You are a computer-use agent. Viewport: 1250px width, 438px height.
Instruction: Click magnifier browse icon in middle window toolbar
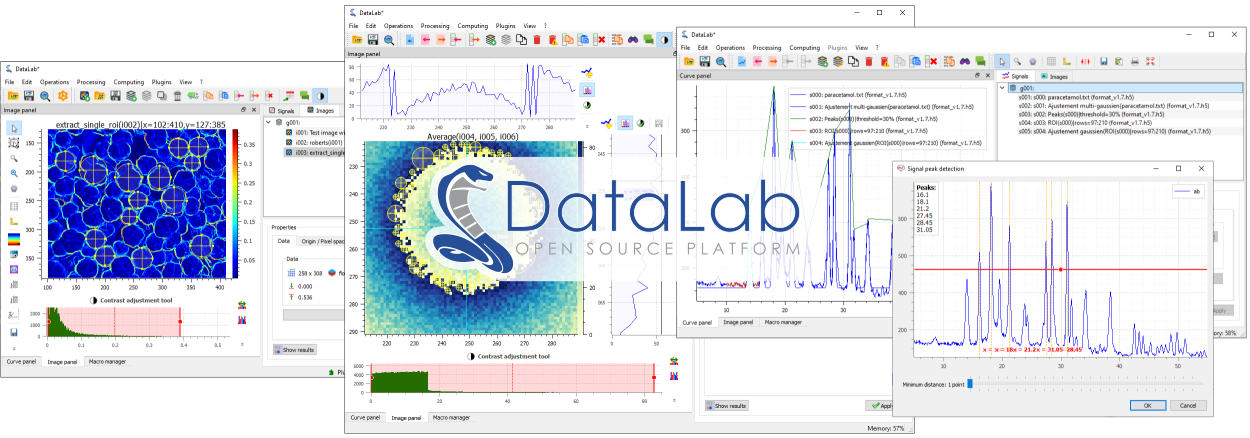pos(389,40)
